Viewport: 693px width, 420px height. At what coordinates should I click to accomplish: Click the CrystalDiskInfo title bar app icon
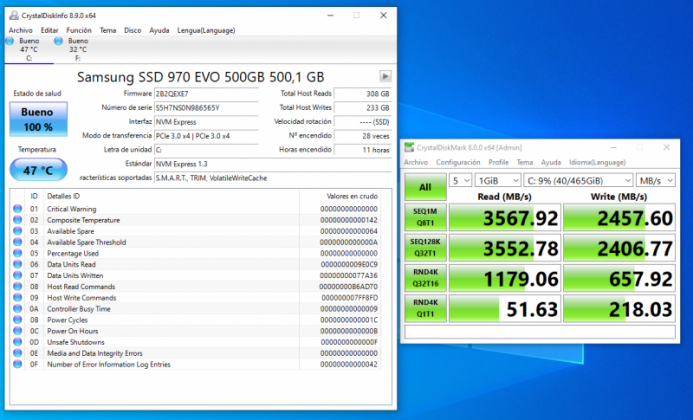click(14, 15)
